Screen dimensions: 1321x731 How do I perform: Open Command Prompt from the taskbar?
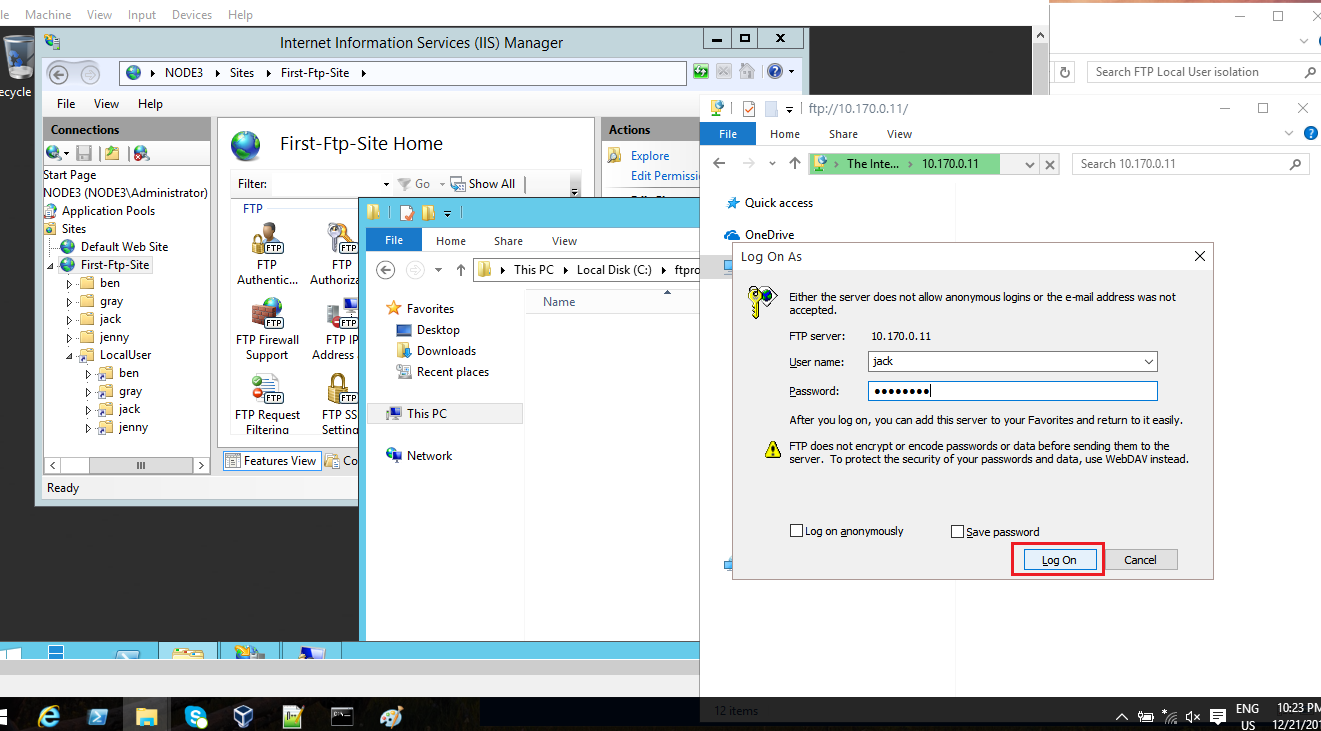[342, 716]
